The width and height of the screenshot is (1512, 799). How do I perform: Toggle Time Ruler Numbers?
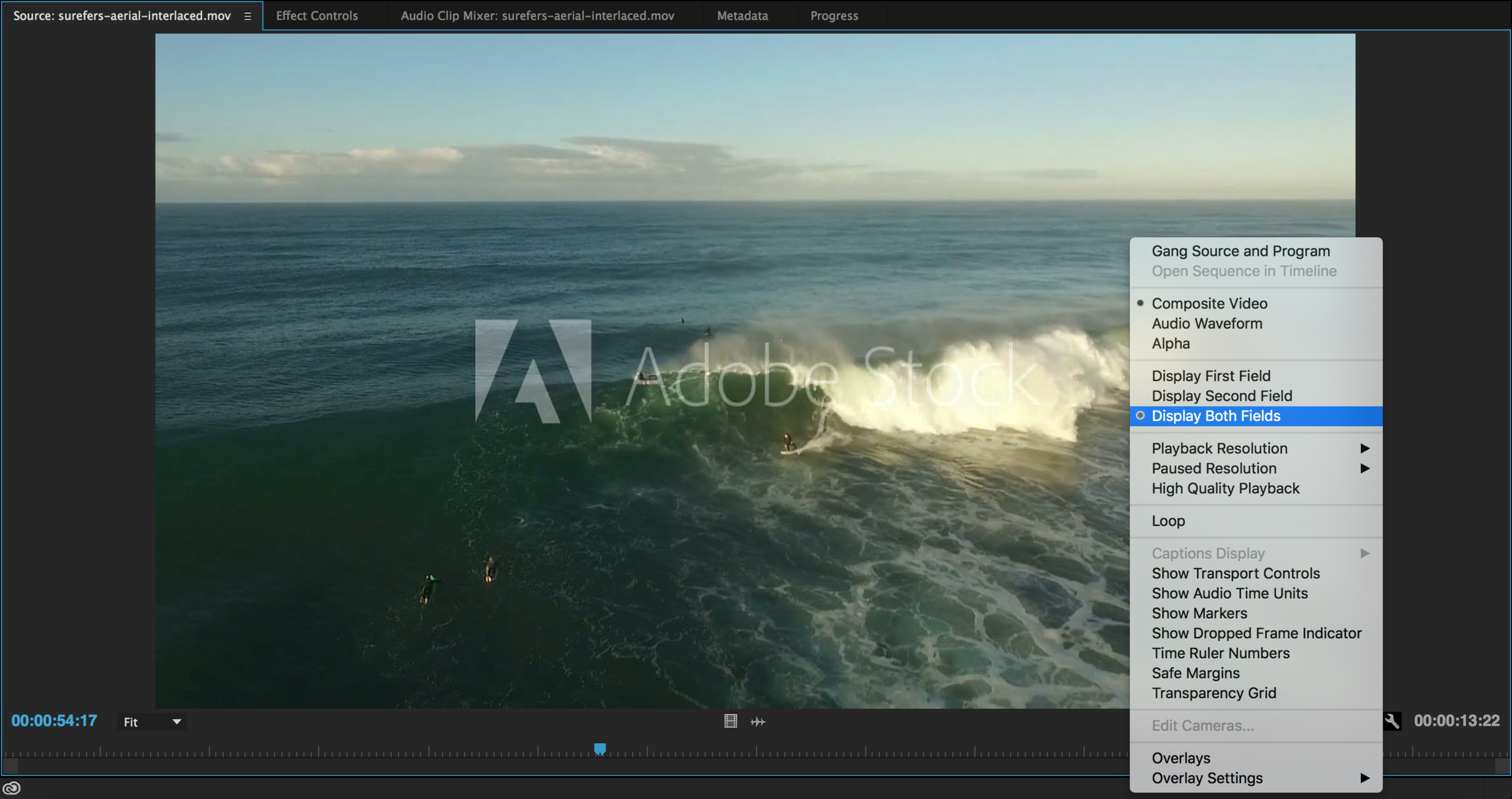1256,653
